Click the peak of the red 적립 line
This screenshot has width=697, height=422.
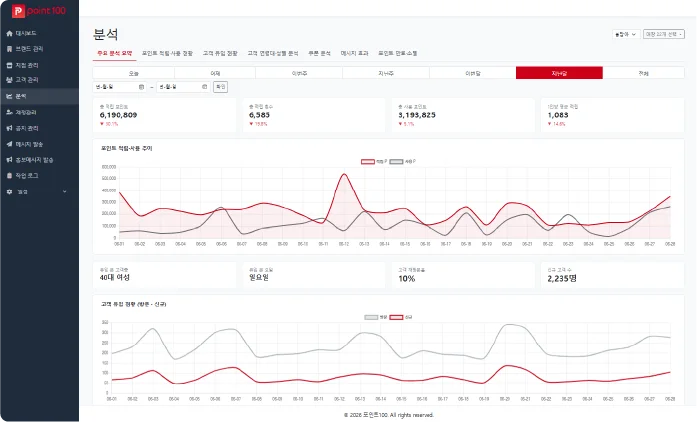(344, 174)
